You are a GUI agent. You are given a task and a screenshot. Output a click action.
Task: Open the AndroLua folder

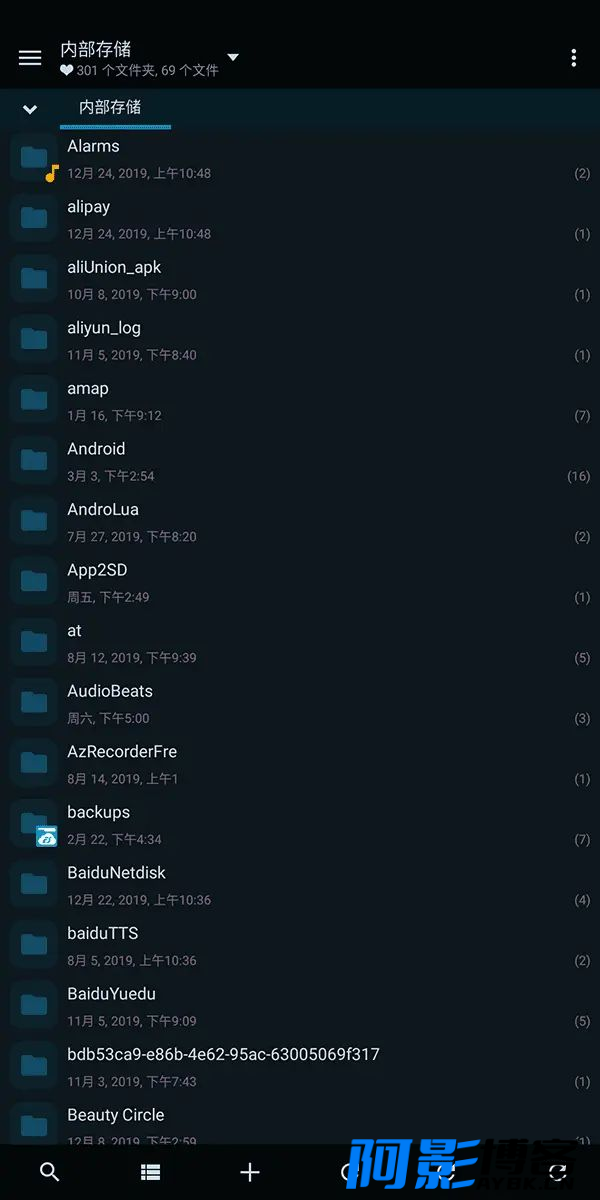tap(300, 522)
